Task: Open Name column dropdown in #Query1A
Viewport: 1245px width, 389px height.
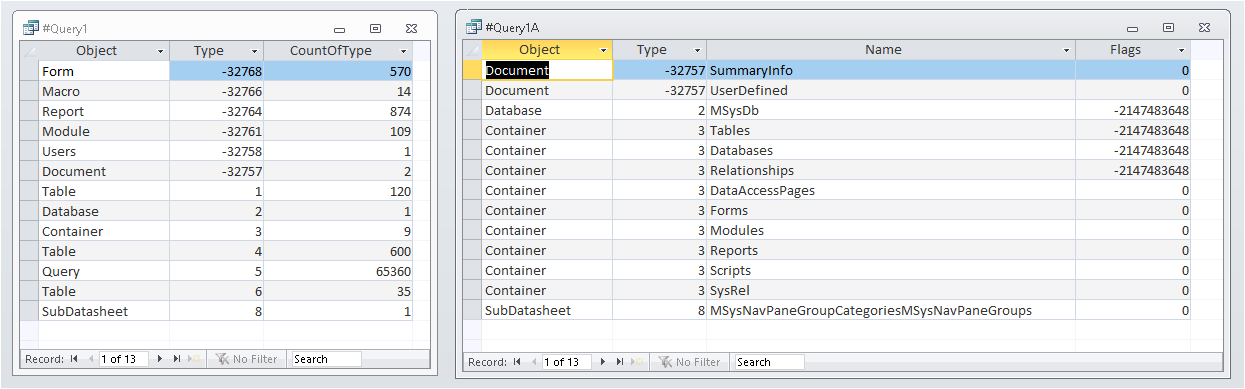Action: pos(1067,49)
